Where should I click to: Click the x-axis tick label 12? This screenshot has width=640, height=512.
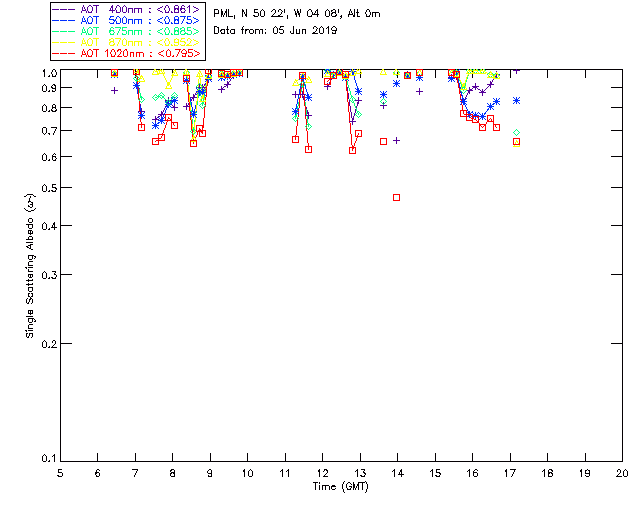(x=322, y=473)
